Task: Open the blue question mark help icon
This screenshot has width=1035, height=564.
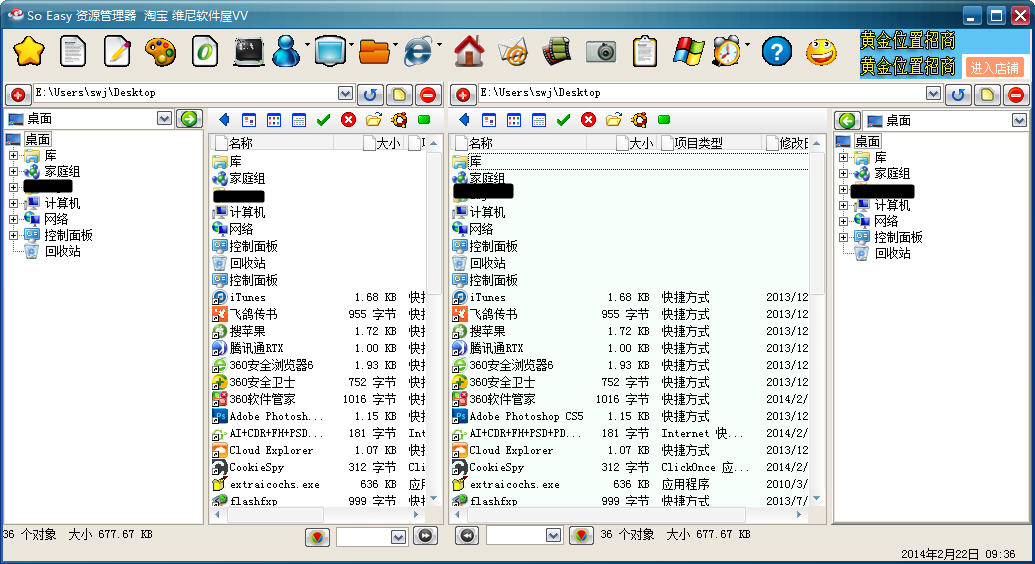Action: coord(777,52)
